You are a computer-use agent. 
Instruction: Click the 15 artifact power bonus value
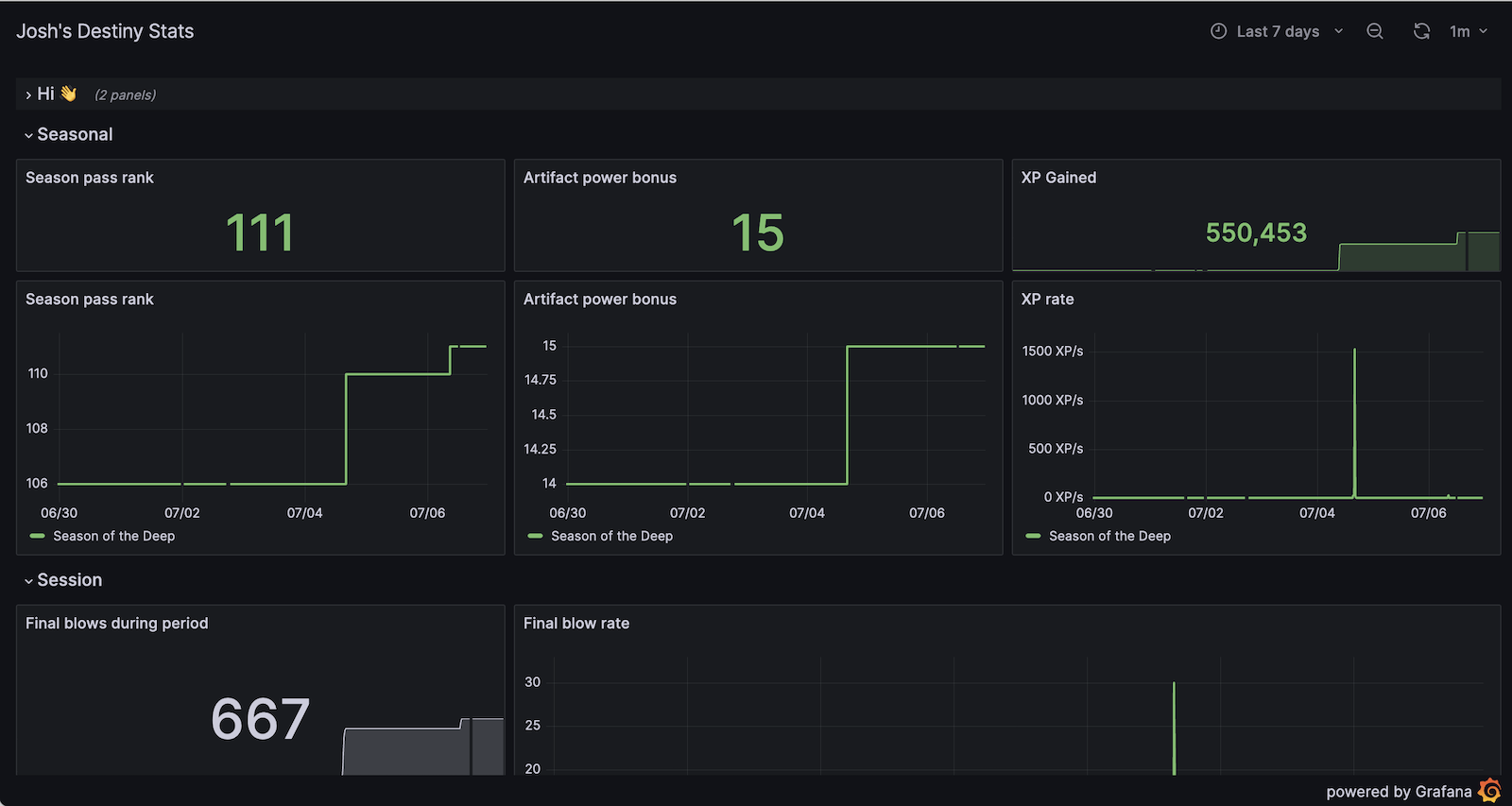[x=758, y=232]
